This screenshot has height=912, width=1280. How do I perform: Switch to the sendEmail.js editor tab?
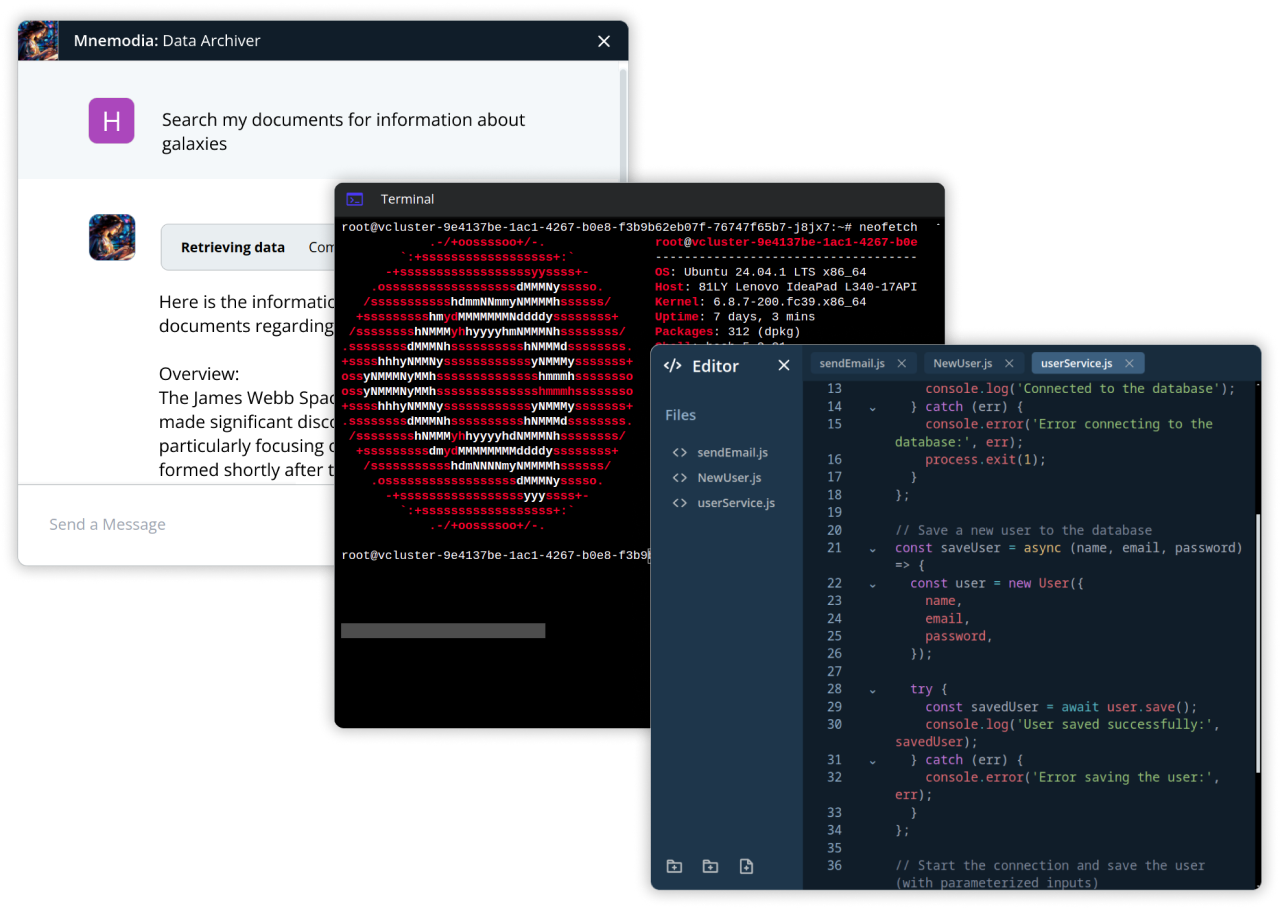(x=852, y=364)
